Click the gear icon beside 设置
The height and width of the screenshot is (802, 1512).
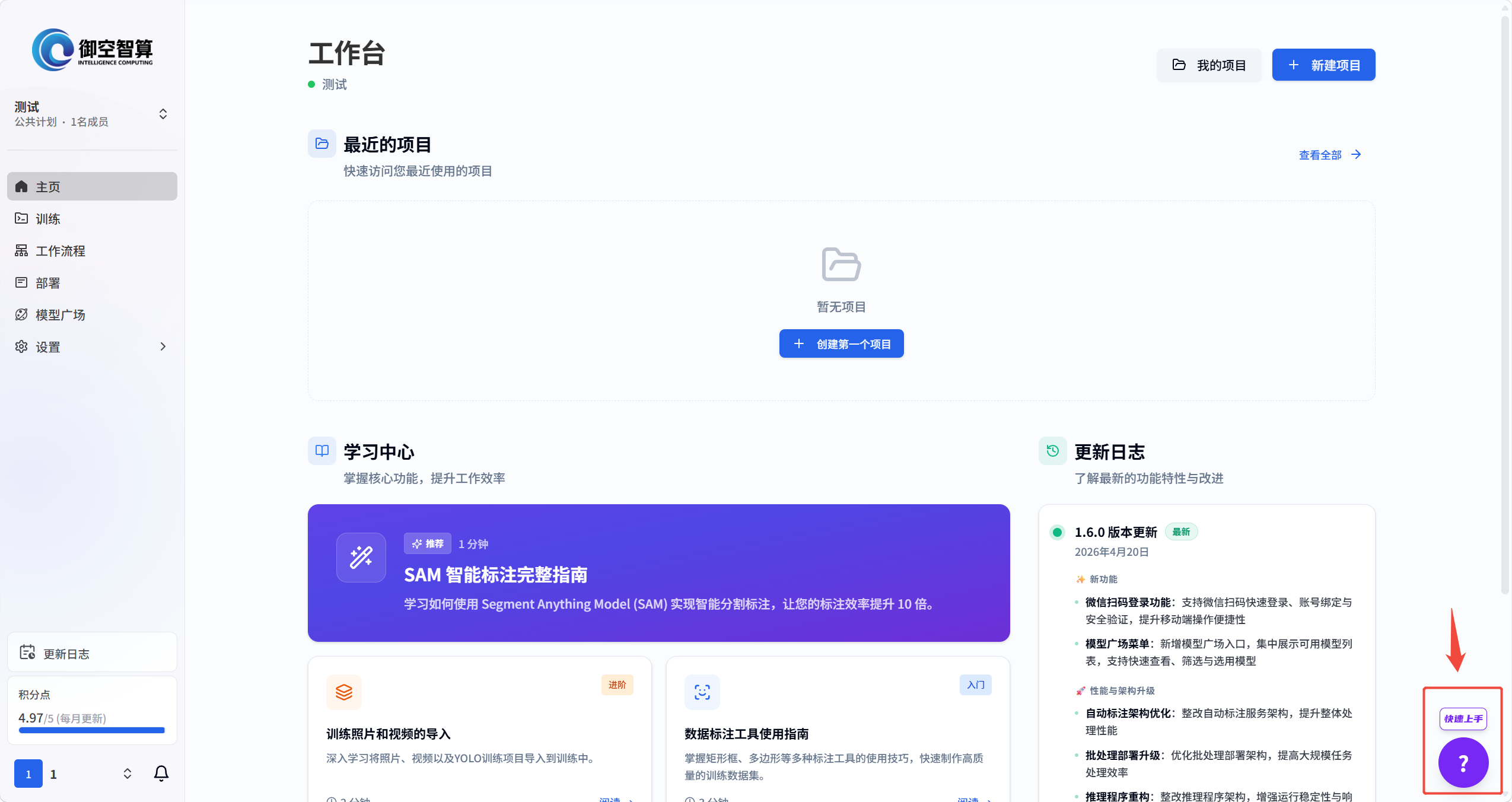(21, 346)
